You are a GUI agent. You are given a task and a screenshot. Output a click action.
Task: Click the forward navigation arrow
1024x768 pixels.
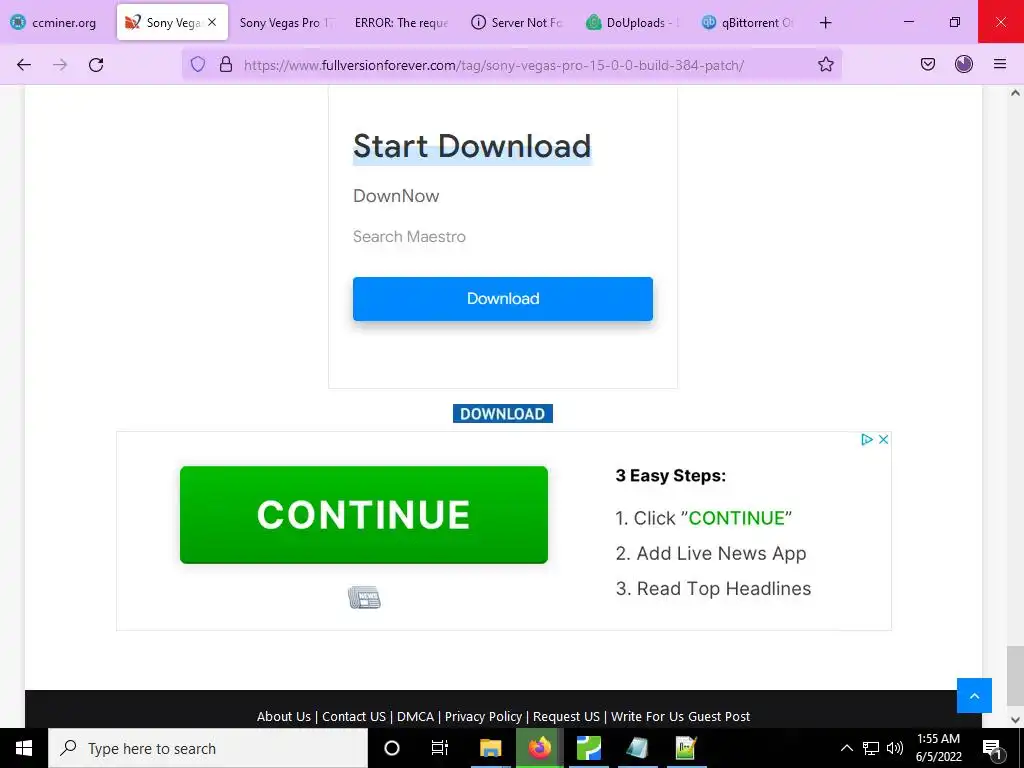[x=60, y=64]
